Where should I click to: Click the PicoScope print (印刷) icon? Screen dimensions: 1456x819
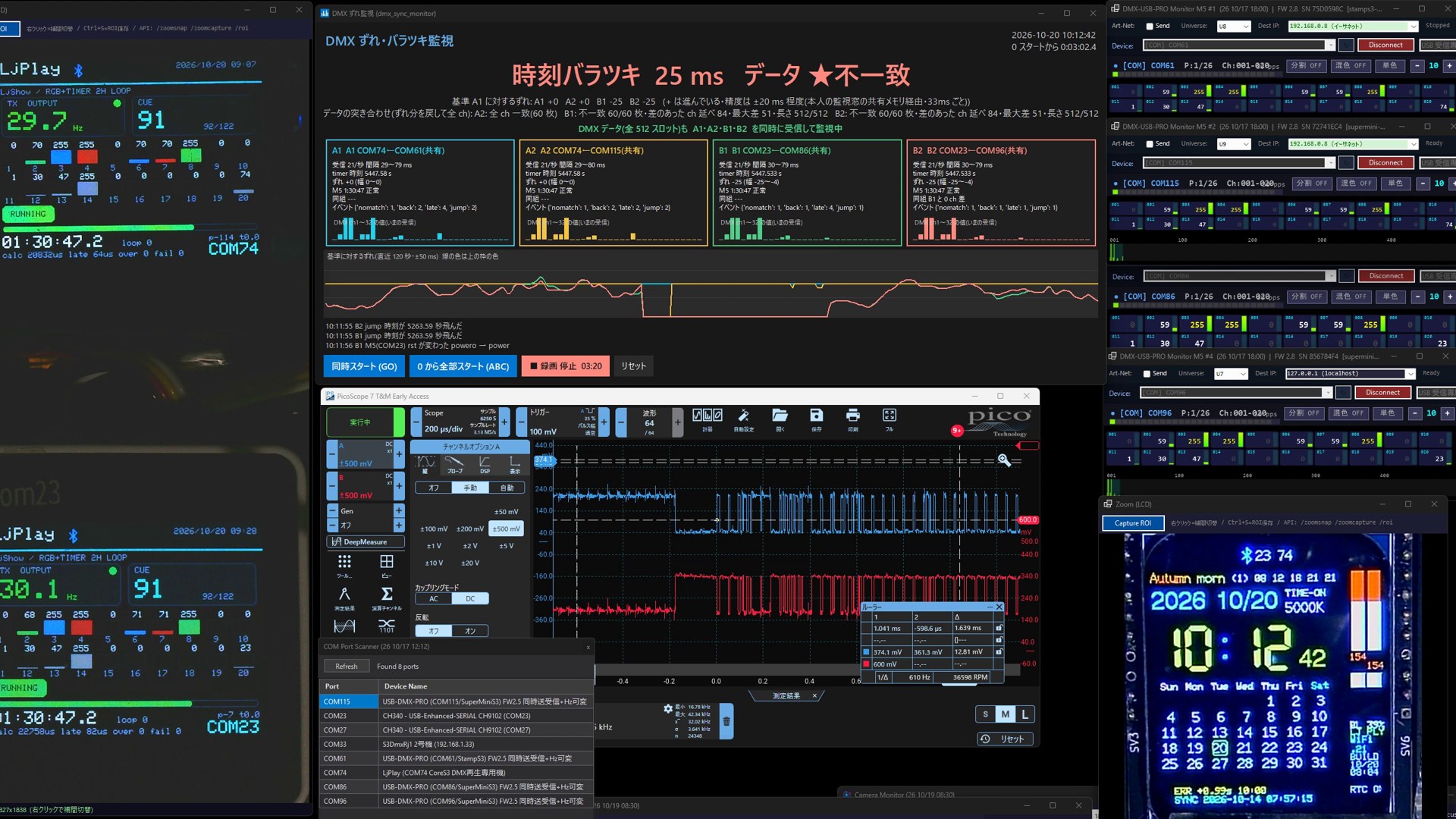tap(852, 419)
